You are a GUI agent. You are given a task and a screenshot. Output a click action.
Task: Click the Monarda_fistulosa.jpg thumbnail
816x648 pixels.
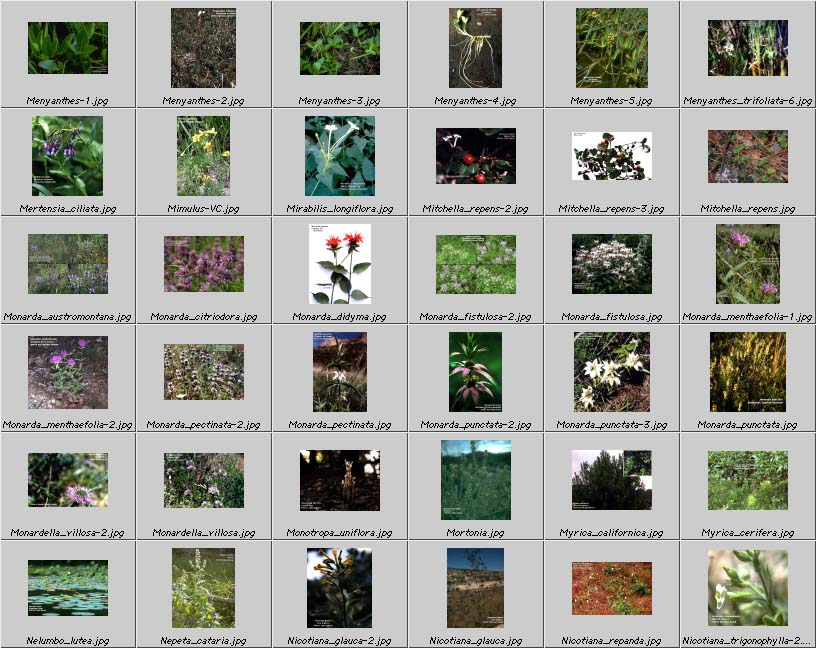coord(611,263)
